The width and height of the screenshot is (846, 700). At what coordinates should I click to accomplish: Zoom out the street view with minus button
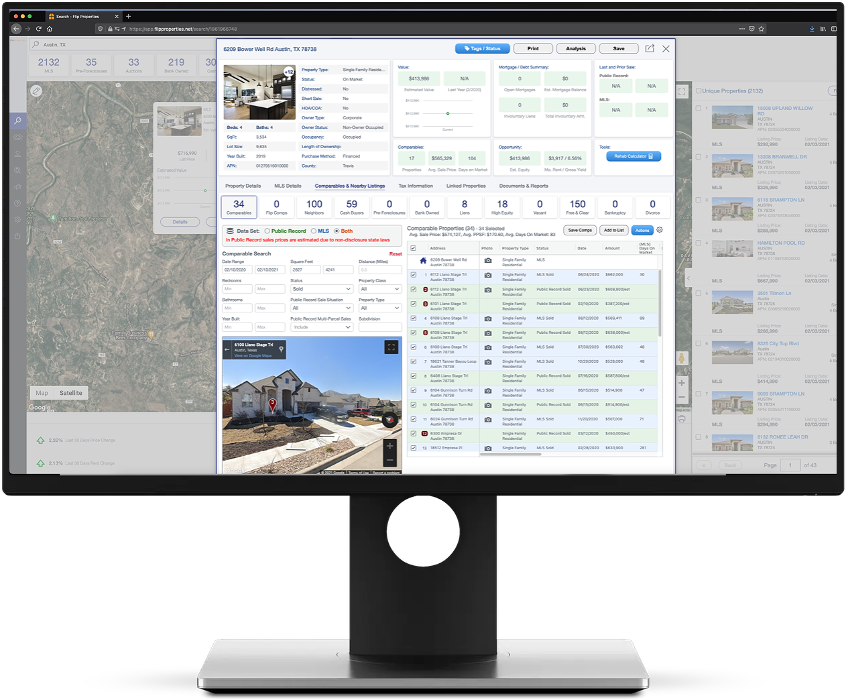390,460
